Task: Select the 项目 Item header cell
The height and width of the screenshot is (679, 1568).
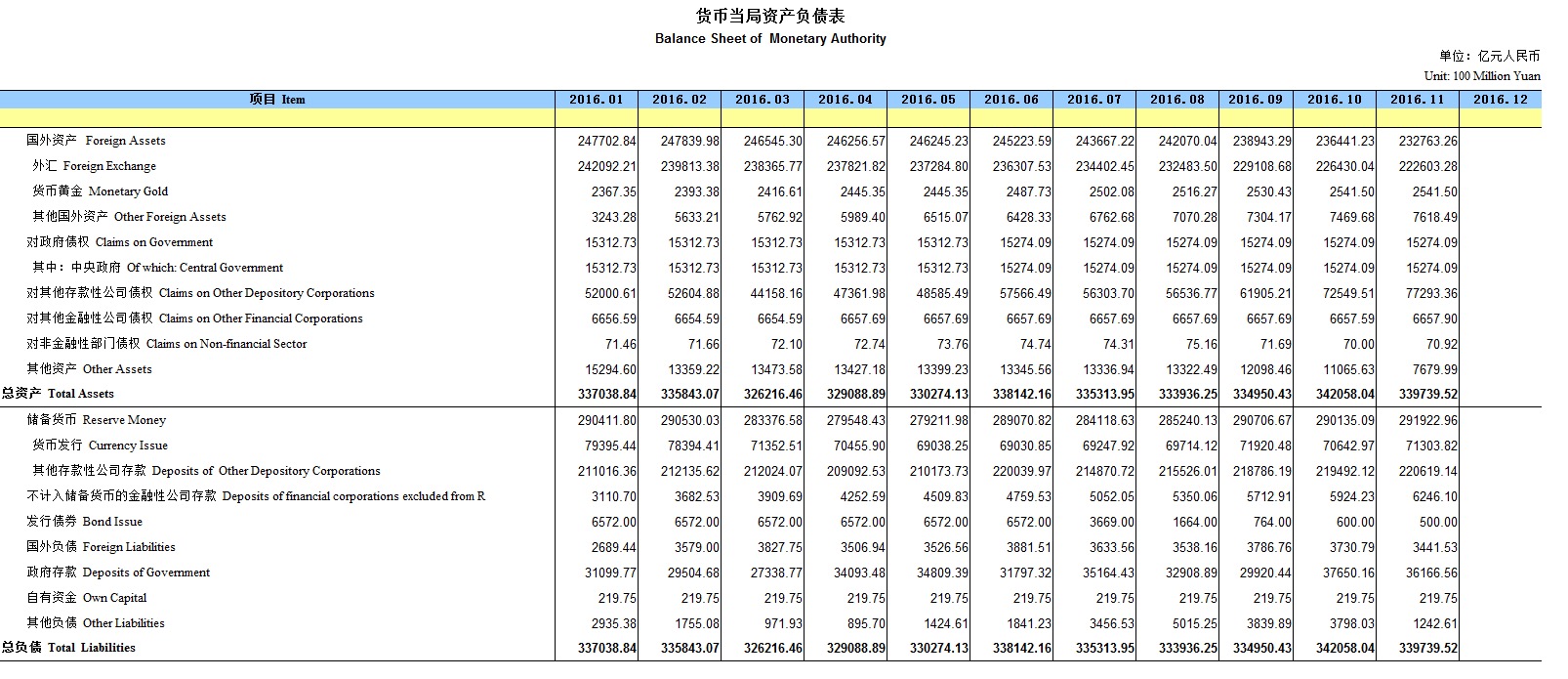Action: (277, 100)
